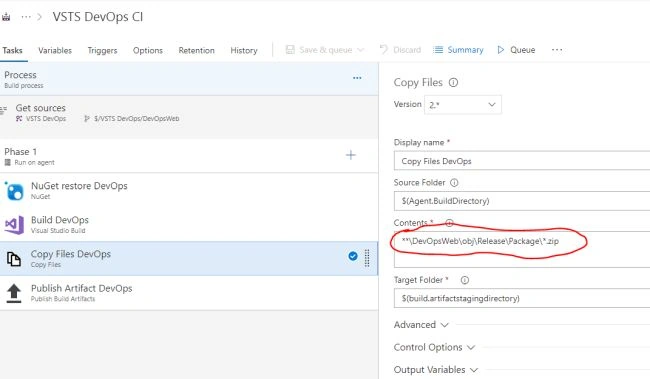Click the Source Folder input field
Image resolution: width=650 pixels, height=379 pixels.
pyautogui.click(x=521, y=201)
